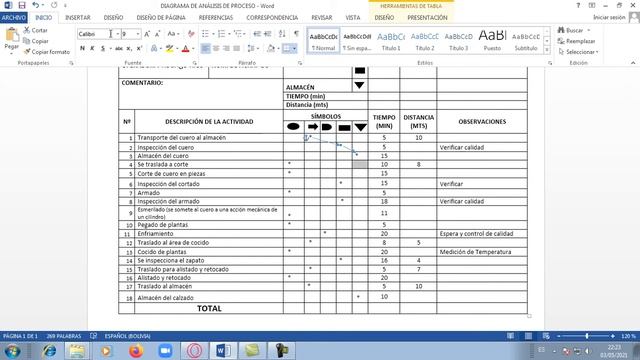
Task: Apply red font color
Action: (x=186, y=48)
